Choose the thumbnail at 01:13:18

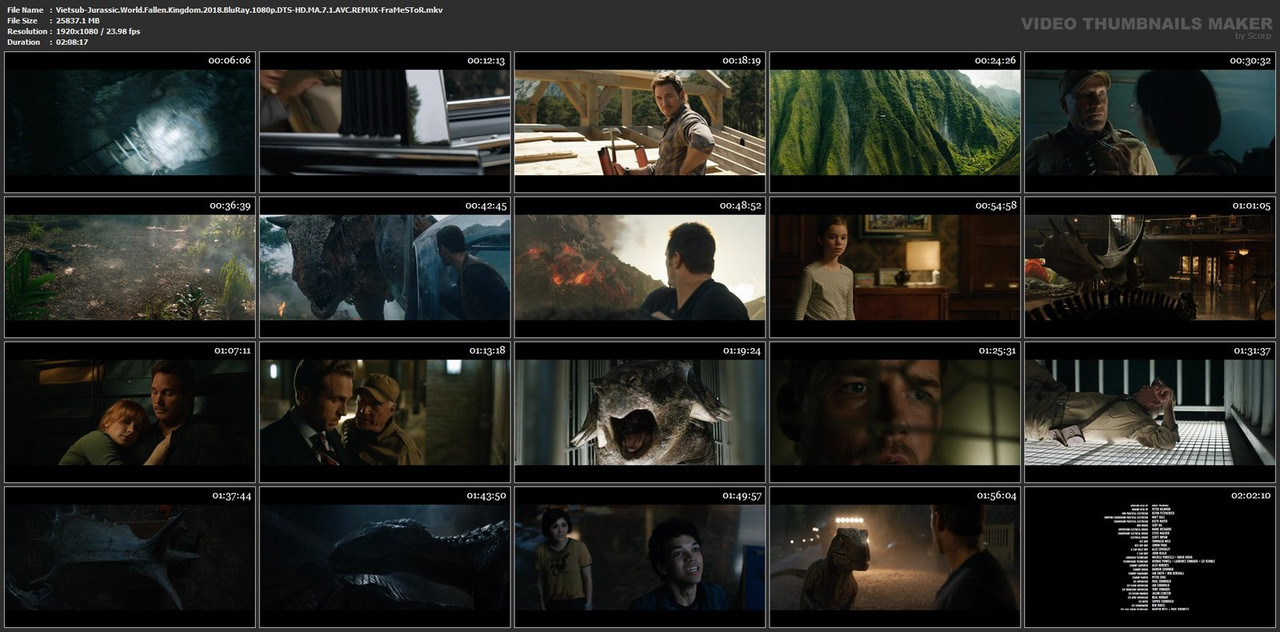point(385,412)
